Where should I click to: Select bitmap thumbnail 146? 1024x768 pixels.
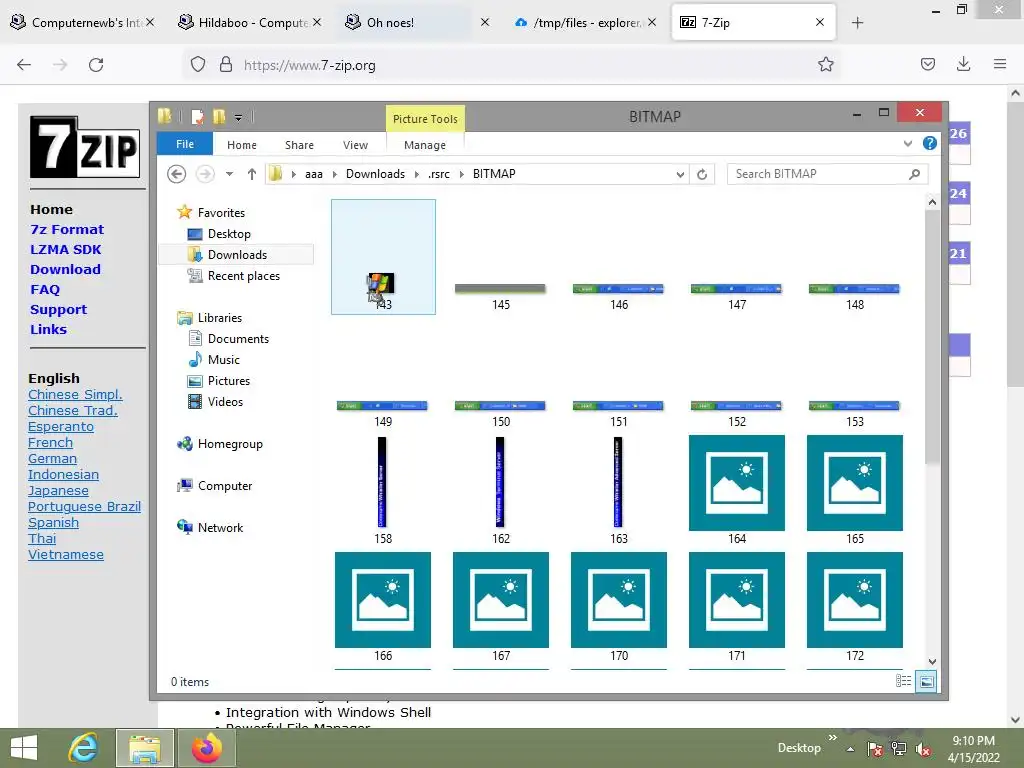pyautogui.click(x=618, y=289)
